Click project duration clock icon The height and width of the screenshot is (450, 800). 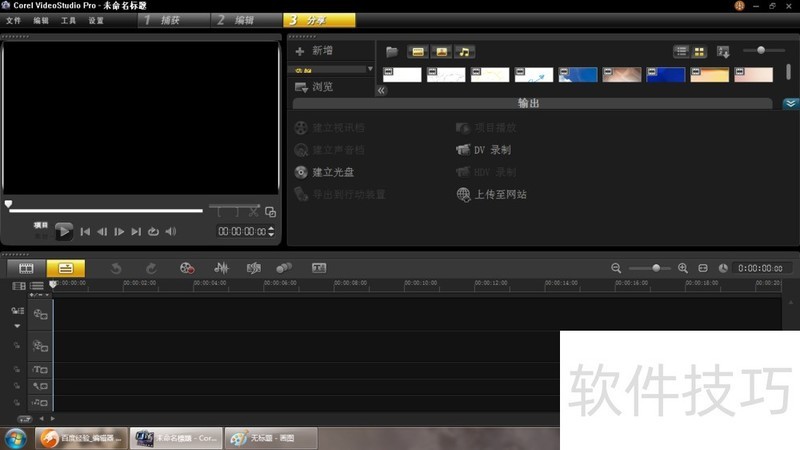[723, 268]
